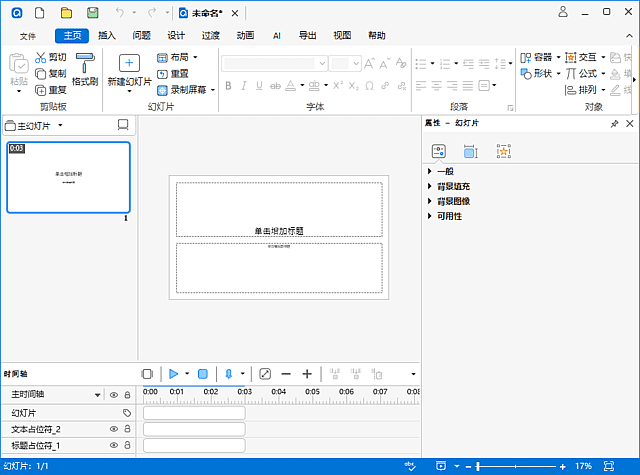Click the save icon in title bar
Image resolution: width=640 pixels, height=475 pixels.
pos(92,13)
